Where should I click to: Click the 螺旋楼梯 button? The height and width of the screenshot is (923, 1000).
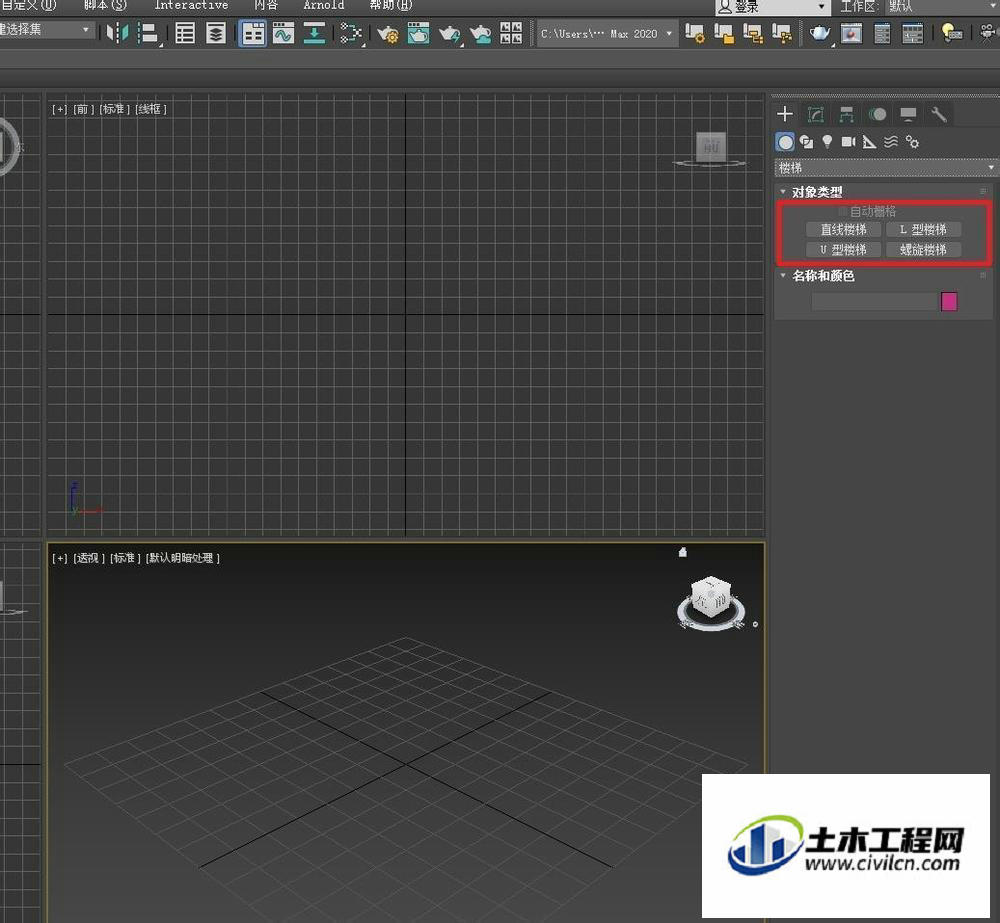(x=923, y=249)
